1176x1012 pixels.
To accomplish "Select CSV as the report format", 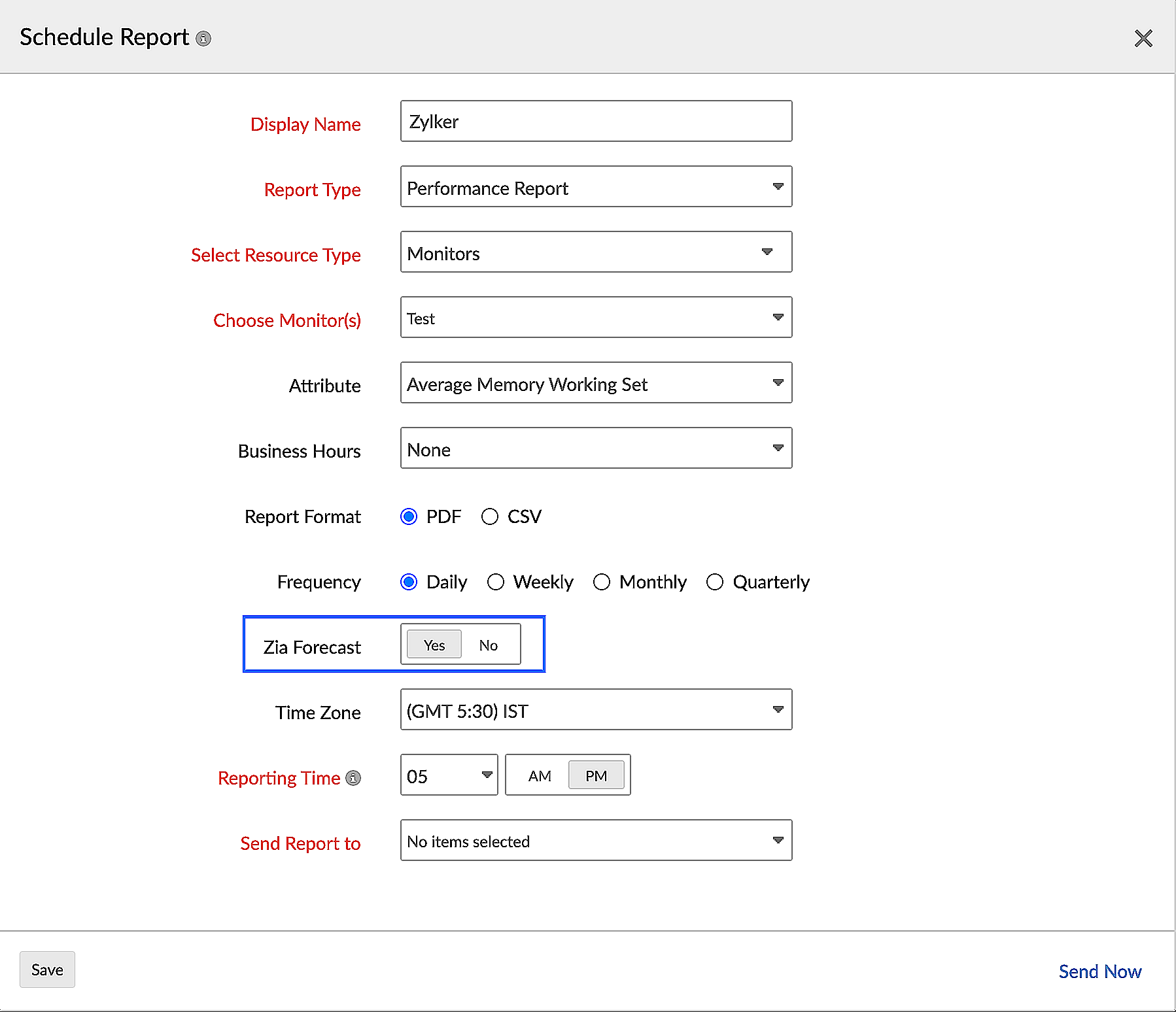I will click(x=490, y=516).
